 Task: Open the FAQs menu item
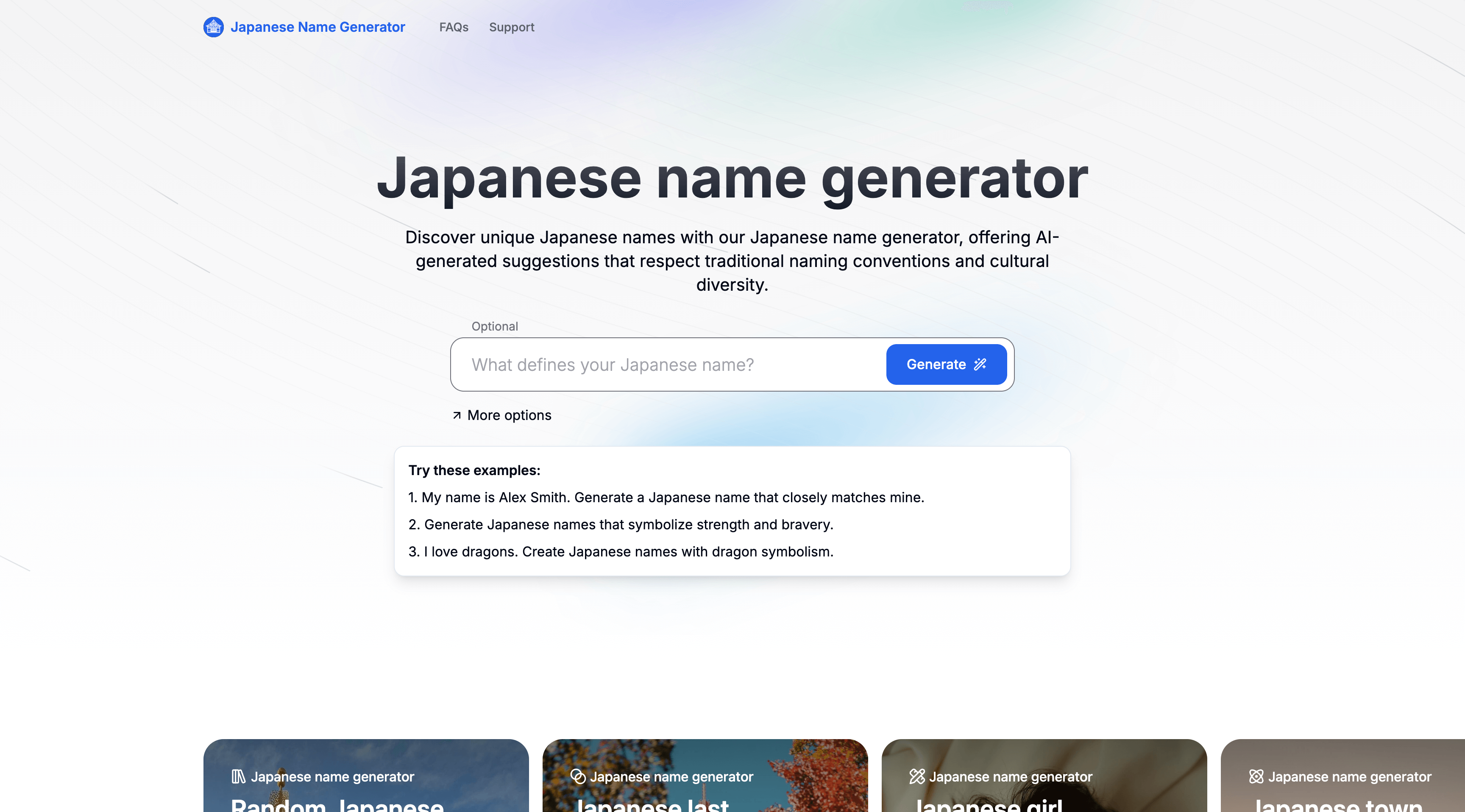454,27
